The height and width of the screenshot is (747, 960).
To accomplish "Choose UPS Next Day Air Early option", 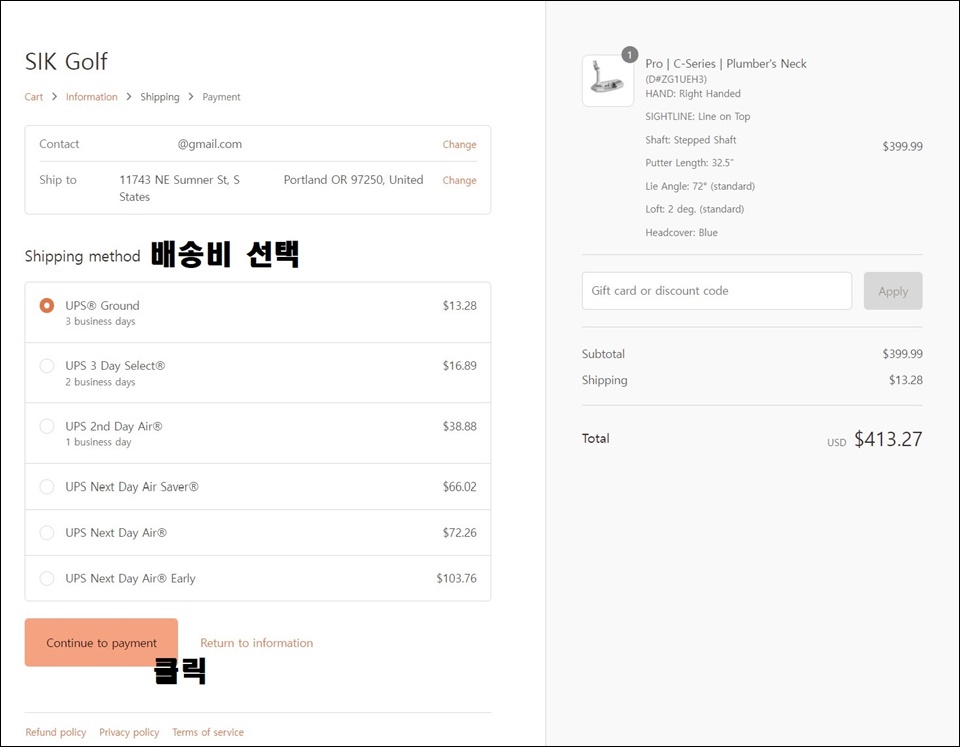I will (47, 578).
